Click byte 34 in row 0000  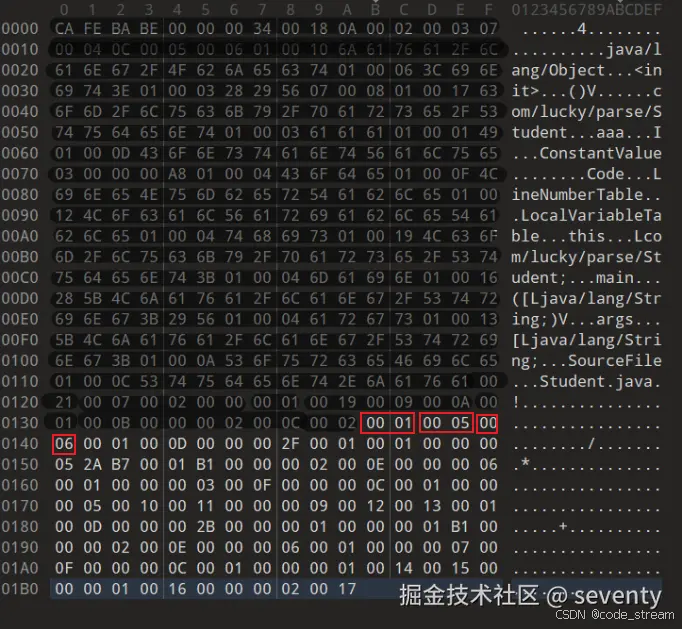click(262, 29)
